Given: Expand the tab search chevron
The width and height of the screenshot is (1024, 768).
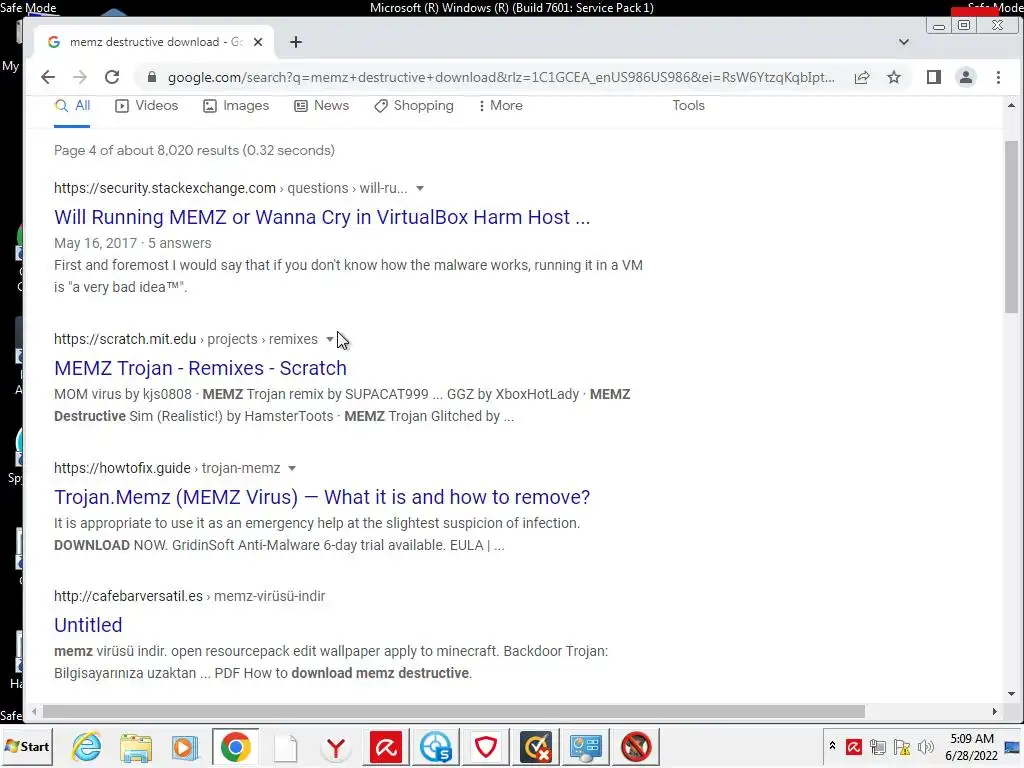Looking at the screenshot, I should point(904,42).
